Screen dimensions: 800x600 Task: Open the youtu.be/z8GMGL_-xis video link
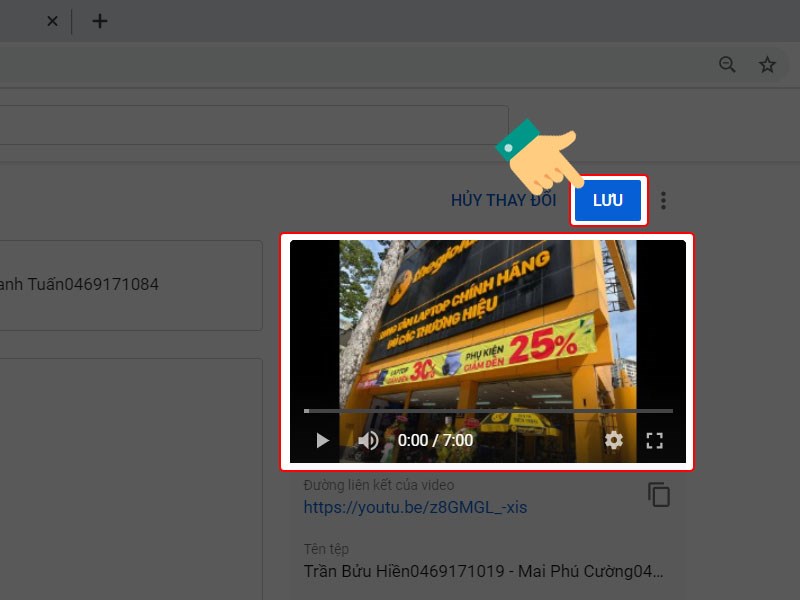coord(415,507)
